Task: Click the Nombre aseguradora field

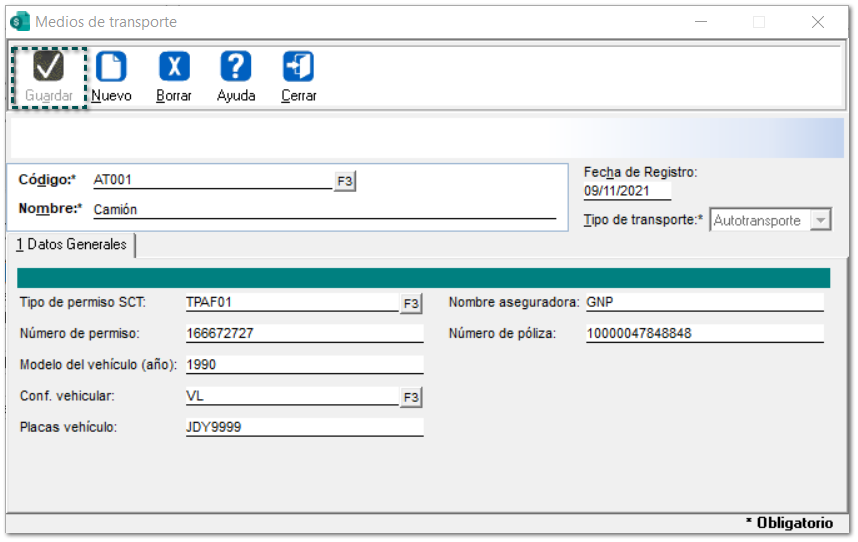Action: [x=704, y=302]
